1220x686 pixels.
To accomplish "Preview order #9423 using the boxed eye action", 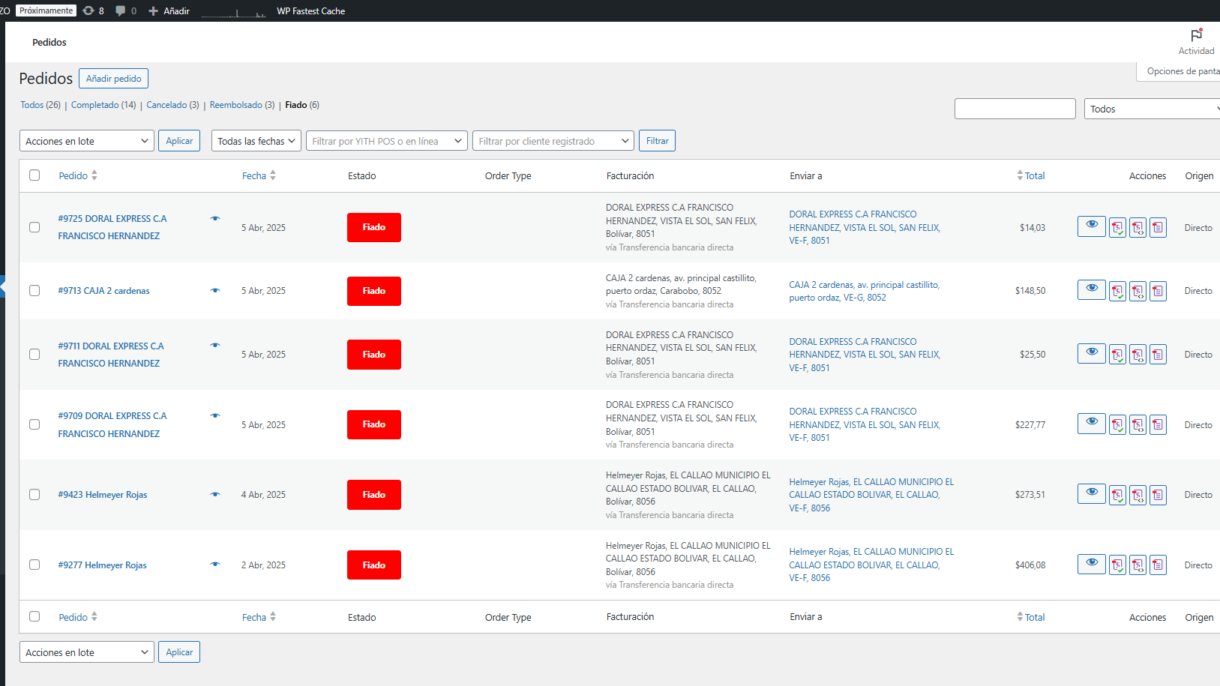I will (1091, 493).
